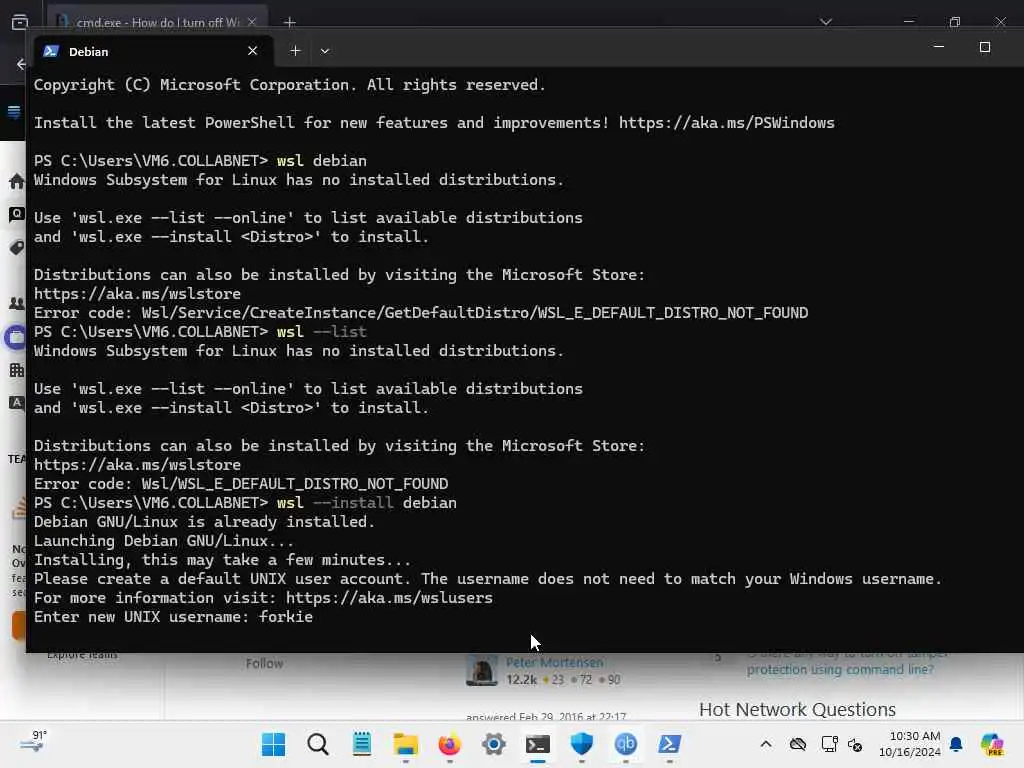The width and height of the screenshot is (1024, 768).
Task: Click the OneDrive cloud tray icon
Action: (x=797, y=744)
